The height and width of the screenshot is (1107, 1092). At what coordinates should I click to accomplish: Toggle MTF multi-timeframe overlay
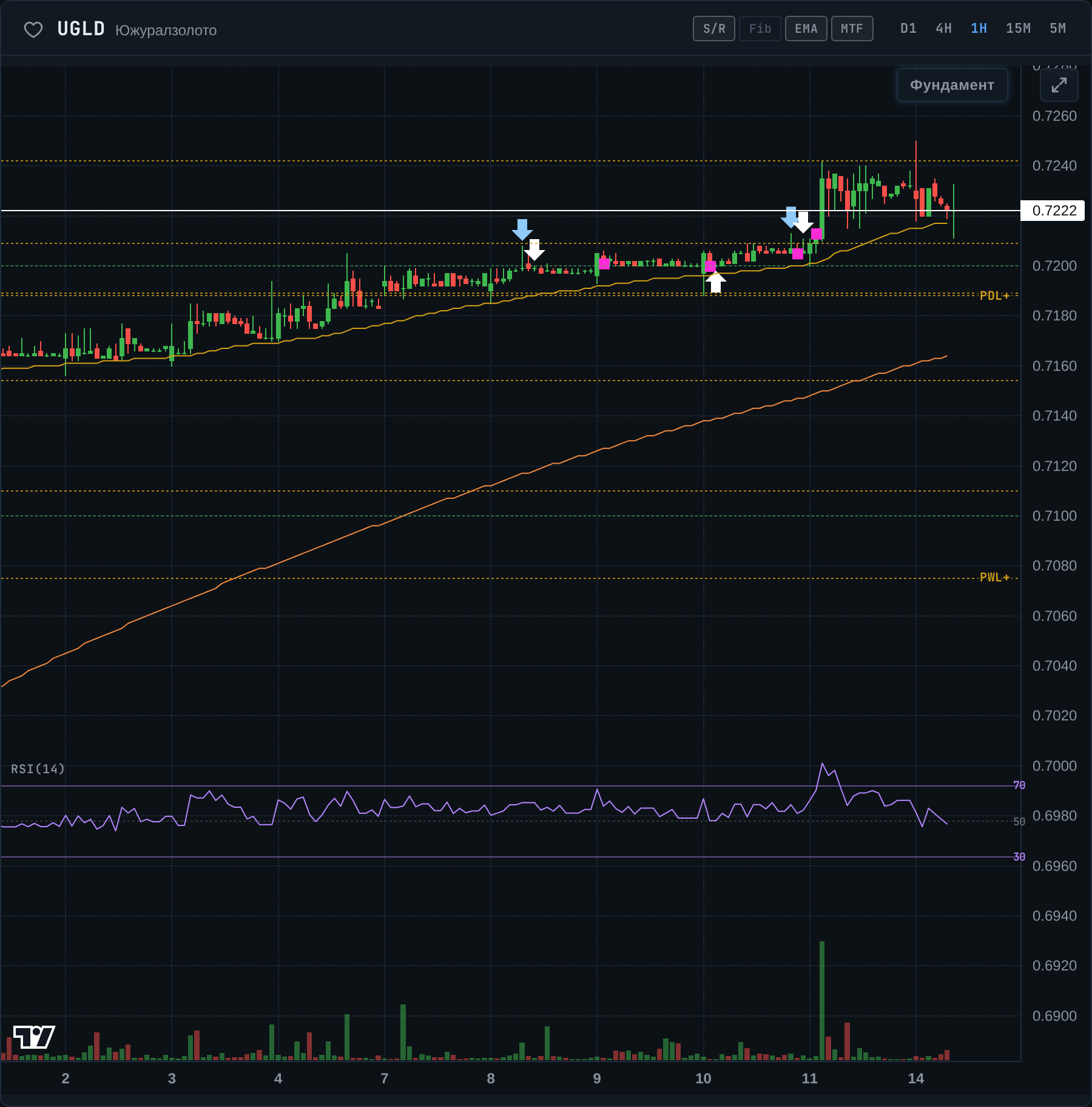pos(852,29)
